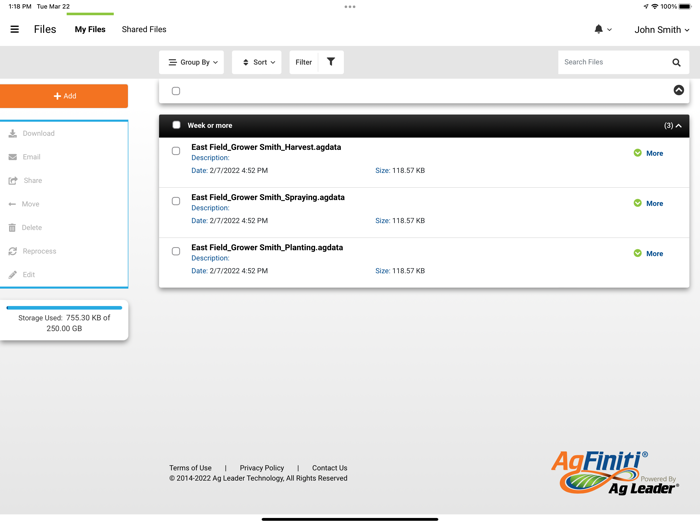Viewport: 700px width, 525px height.
Task: Click green status check for Spraying file
Action: click(x=638, y=203)
